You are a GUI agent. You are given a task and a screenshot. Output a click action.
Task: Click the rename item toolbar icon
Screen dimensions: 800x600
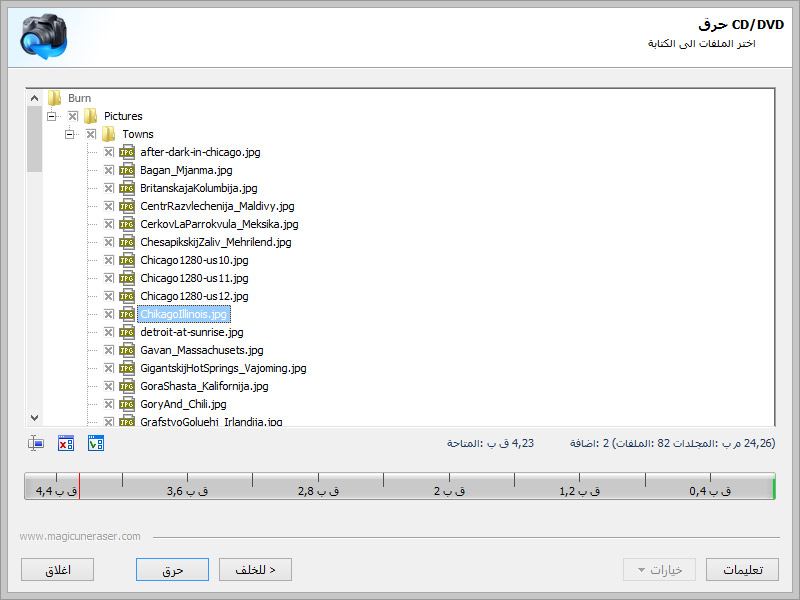(x=36, y=443)
